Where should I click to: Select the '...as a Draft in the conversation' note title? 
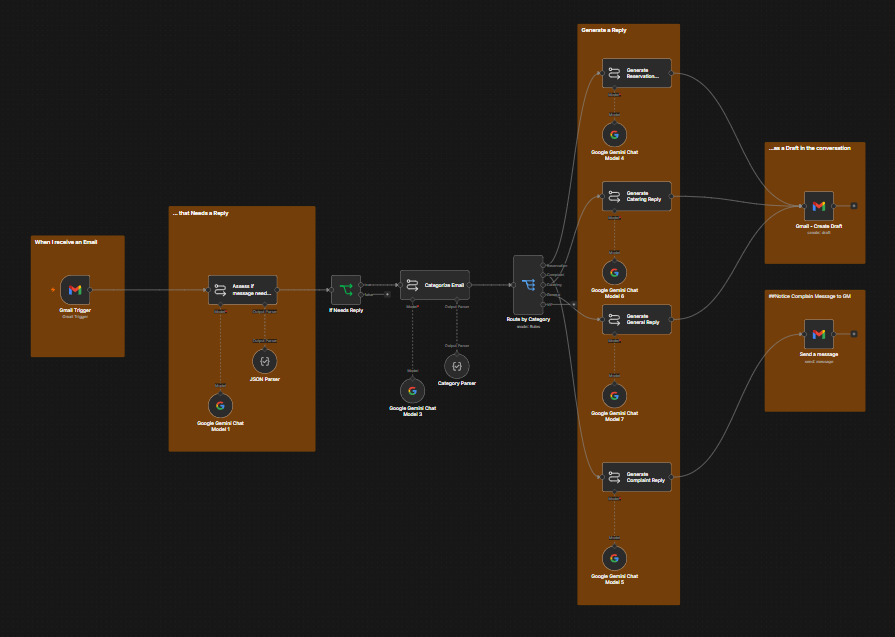click(x=809, y=148)
